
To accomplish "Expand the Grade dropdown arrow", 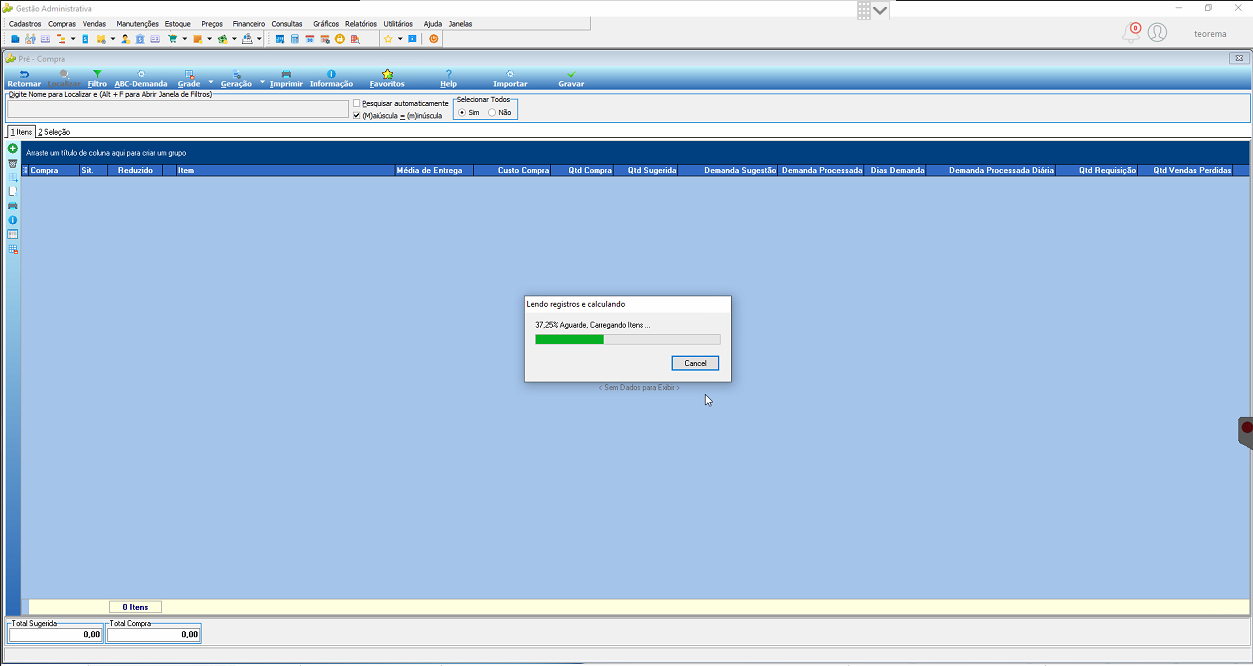I will tap(211, 82).
